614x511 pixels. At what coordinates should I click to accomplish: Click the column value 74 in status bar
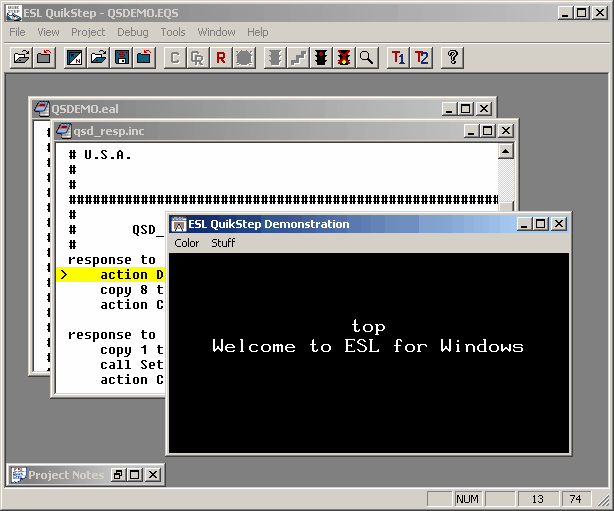coord(575,499)
